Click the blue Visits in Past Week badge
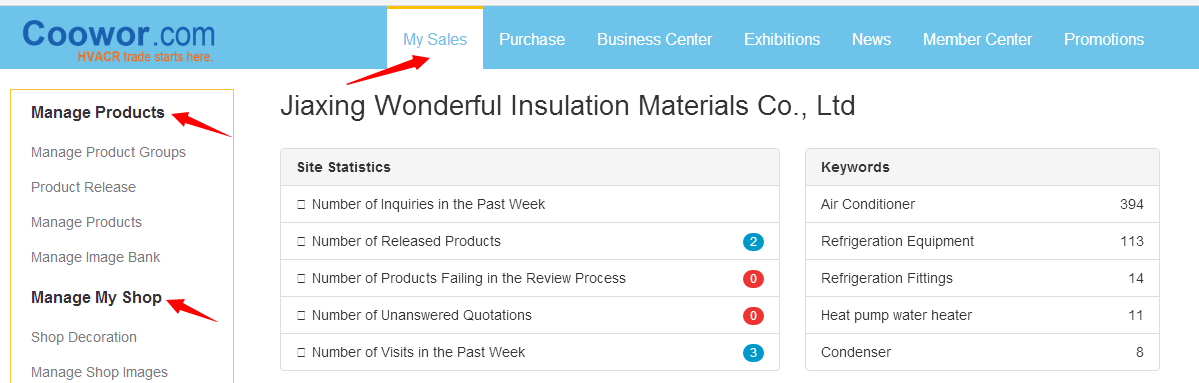This screenshot has width=1199, height=383. [x=753, y=352]
